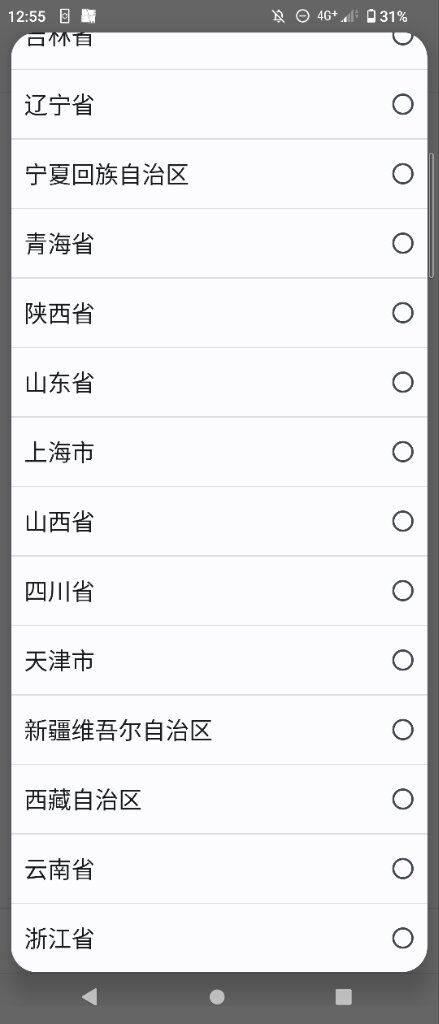The height and width of the screenshot is (1024, 439).
Task: Select 山东省 radio circle
Action: point(402,382)
